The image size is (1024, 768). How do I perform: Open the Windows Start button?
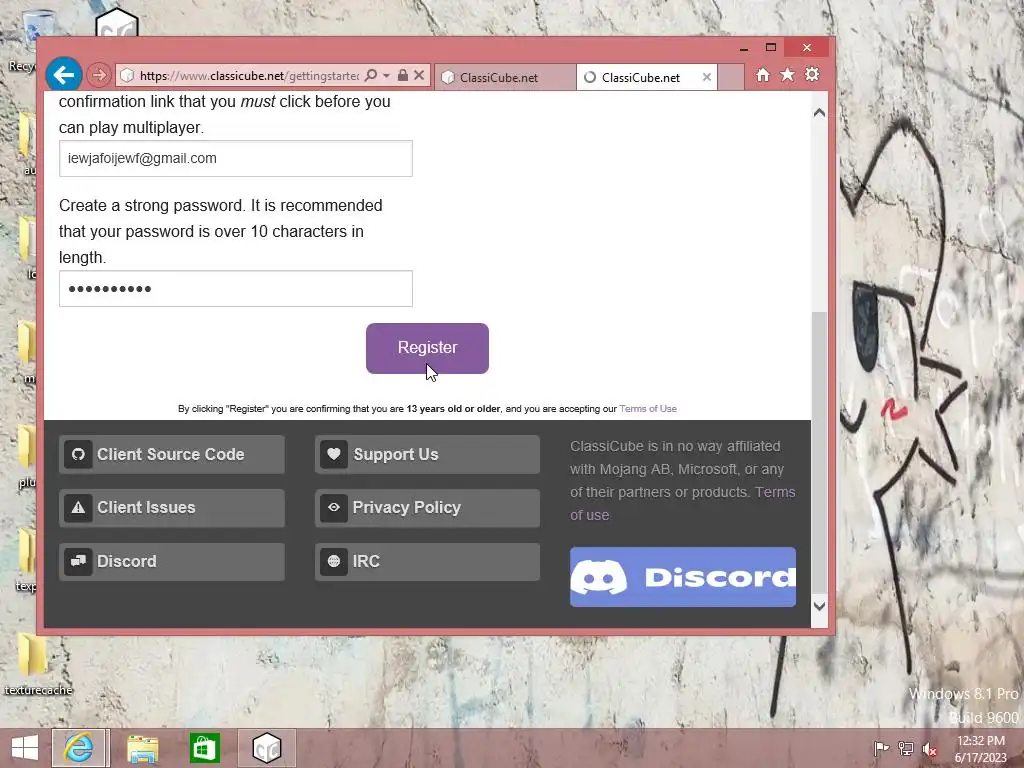coord(24,748)
